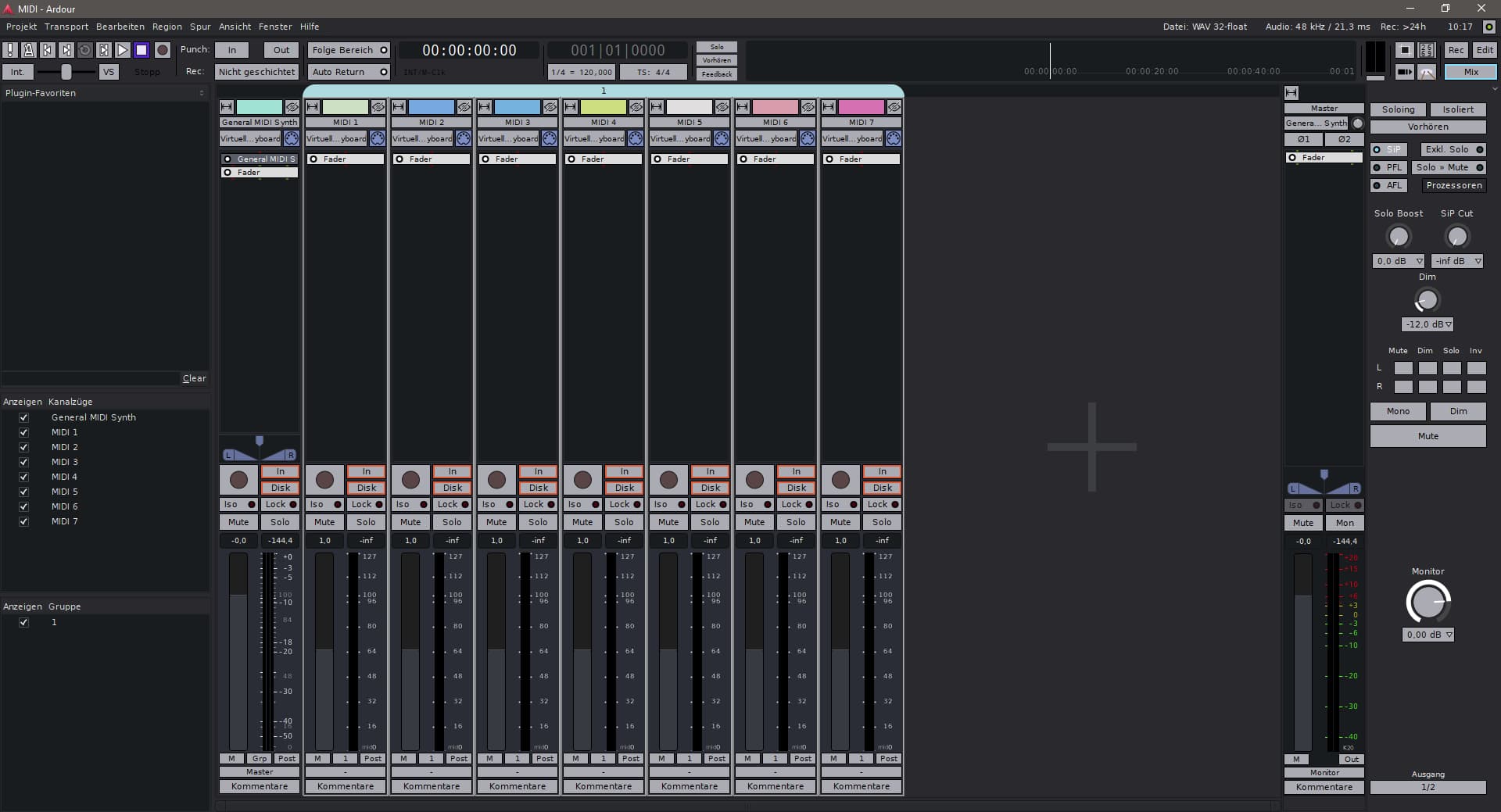Viewport: 1501px width, 812px height.
Task: Click the knob icon beside MIDI 2 keyboard row
Action: pyautogui.click(x=463, y=138)
